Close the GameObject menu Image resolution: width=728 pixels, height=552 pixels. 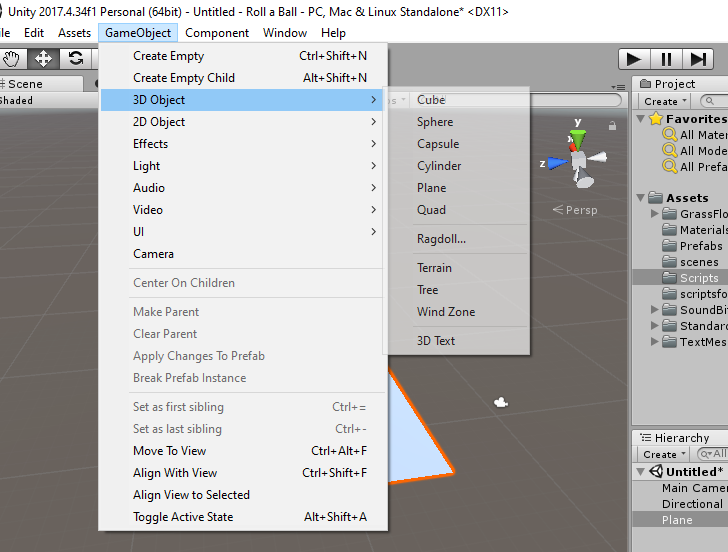[x=138, y=33]
